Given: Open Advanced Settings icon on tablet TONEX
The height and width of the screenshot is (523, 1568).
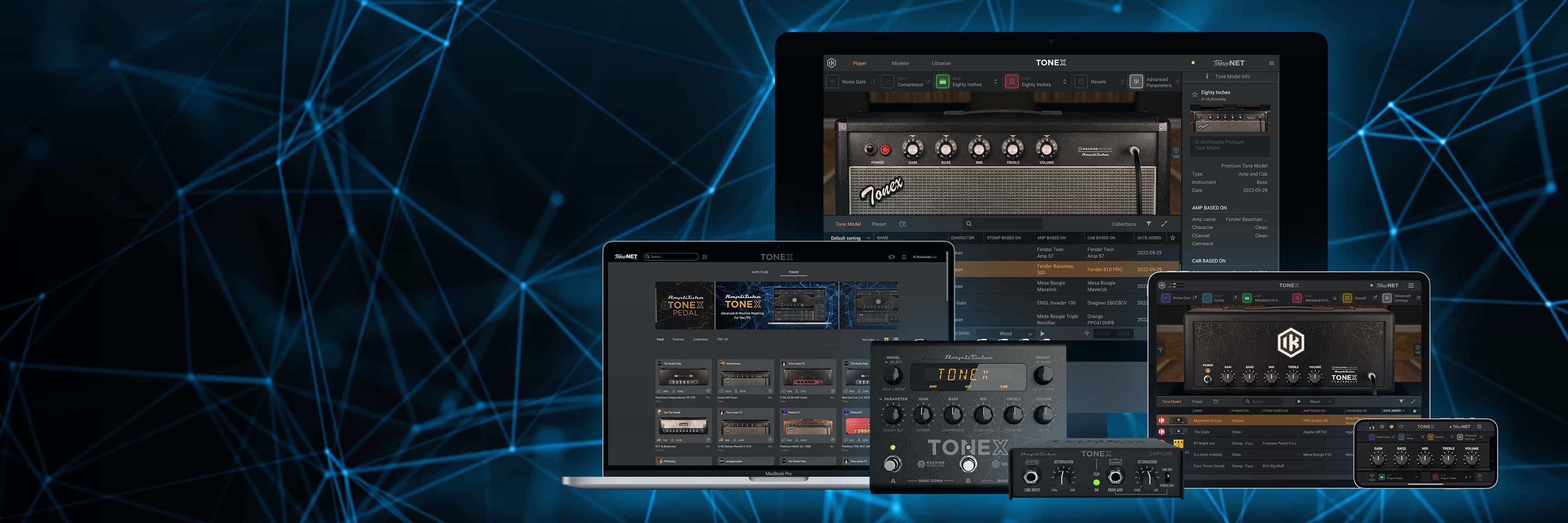Looking at the screenshot, I should pyautogui.click(x=1387, y=298).
